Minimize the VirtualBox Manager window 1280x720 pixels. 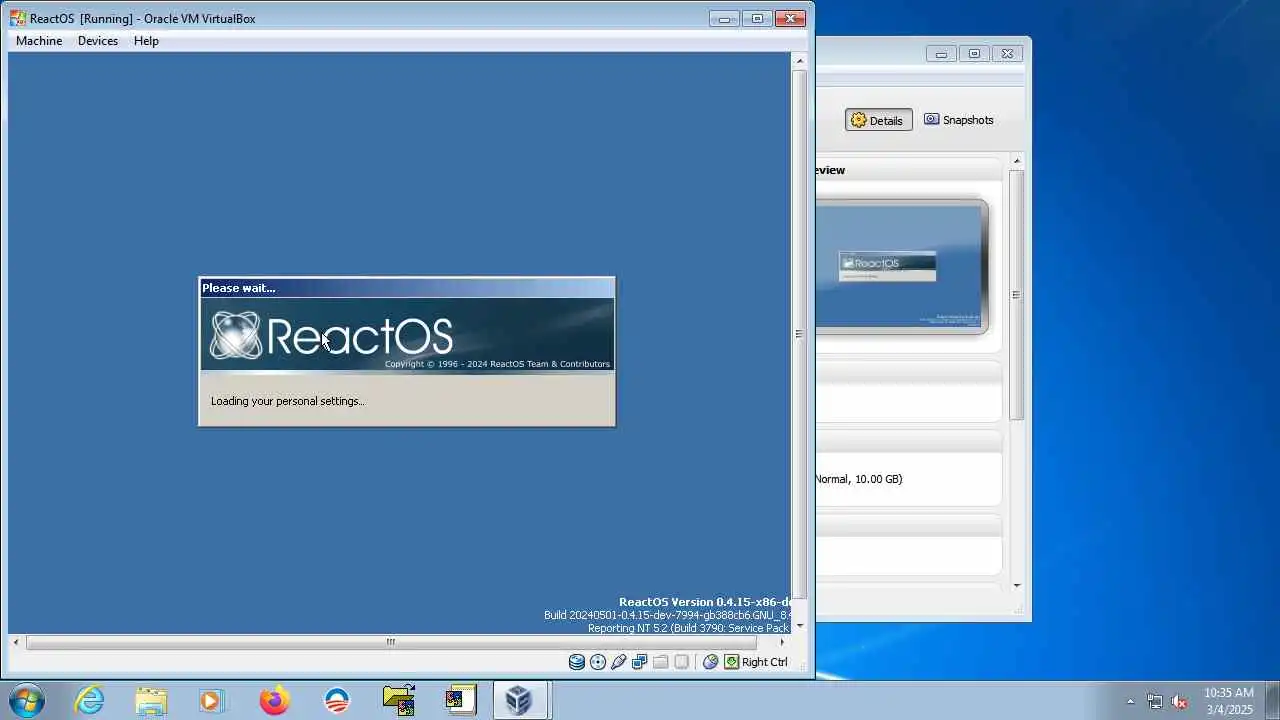coord(941,54)
